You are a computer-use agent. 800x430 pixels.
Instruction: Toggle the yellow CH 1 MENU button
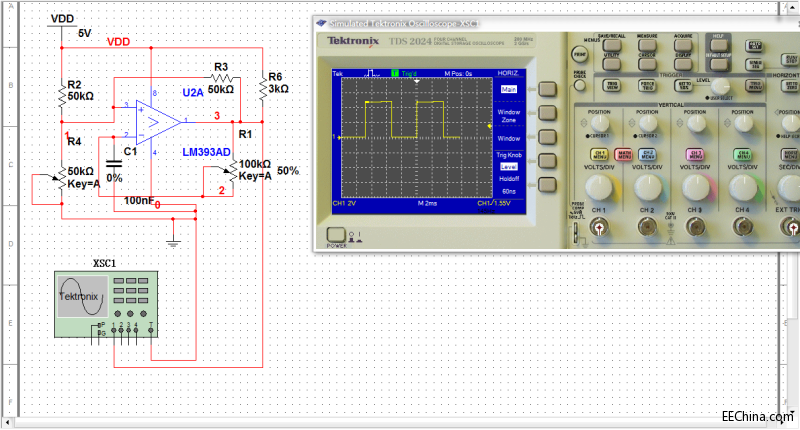599,155
